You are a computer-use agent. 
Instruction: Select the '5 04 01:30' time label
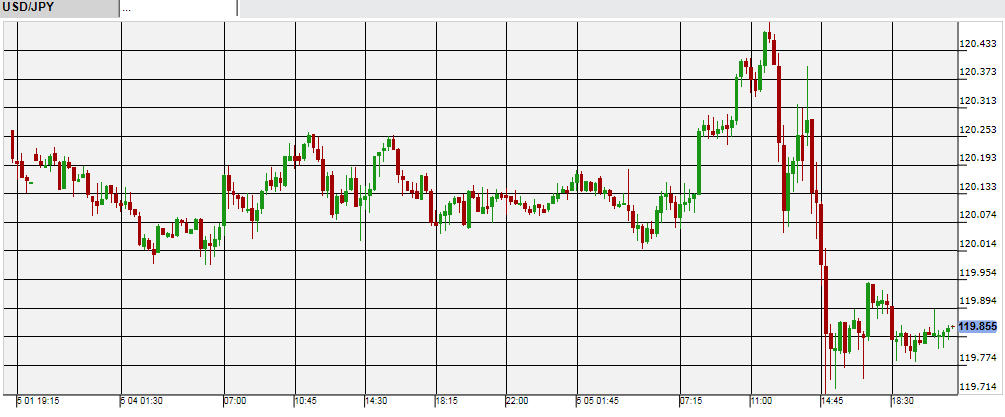pos(142,401)
